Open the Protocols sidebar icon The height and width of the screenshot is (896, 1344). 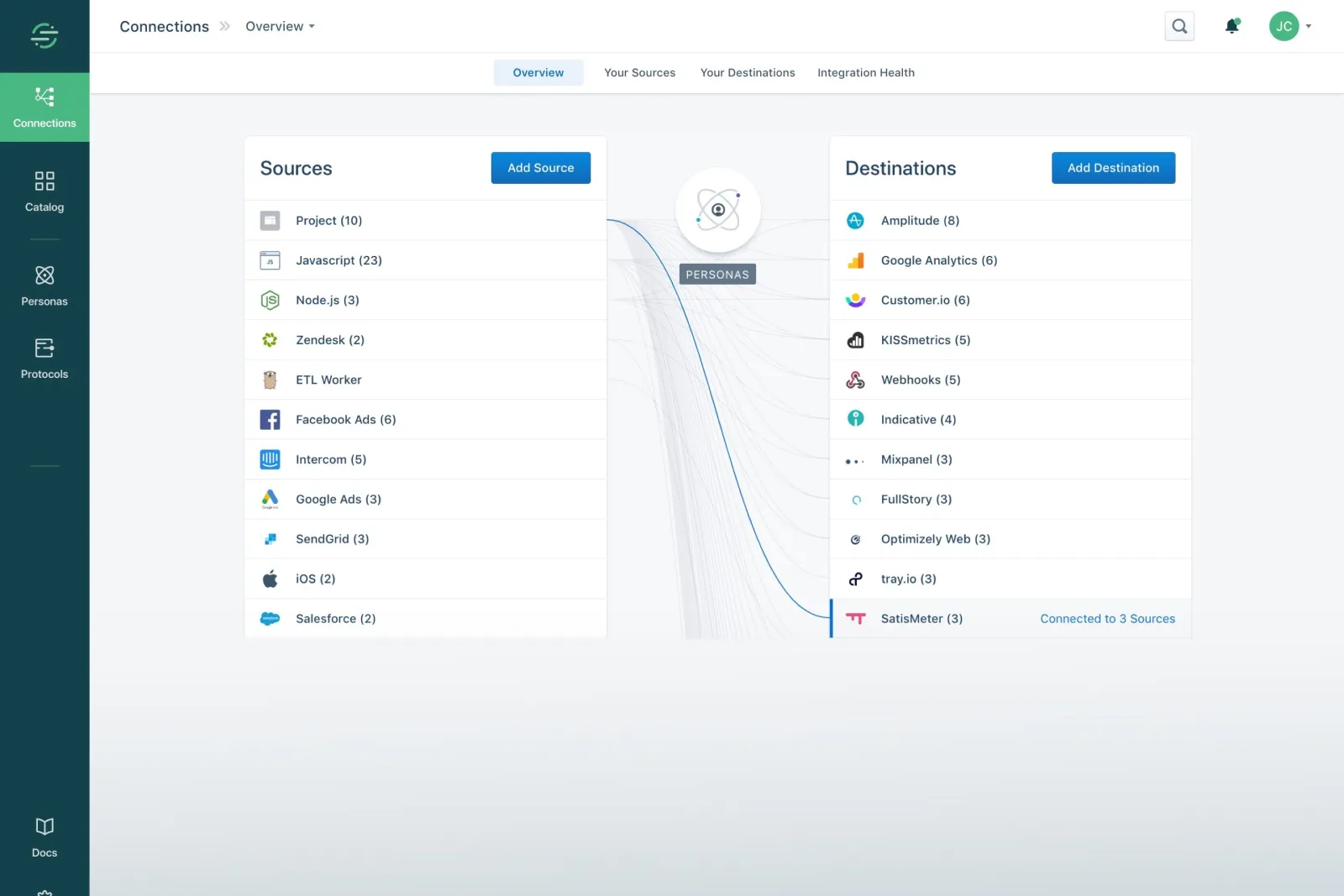(x=45, y=348)
